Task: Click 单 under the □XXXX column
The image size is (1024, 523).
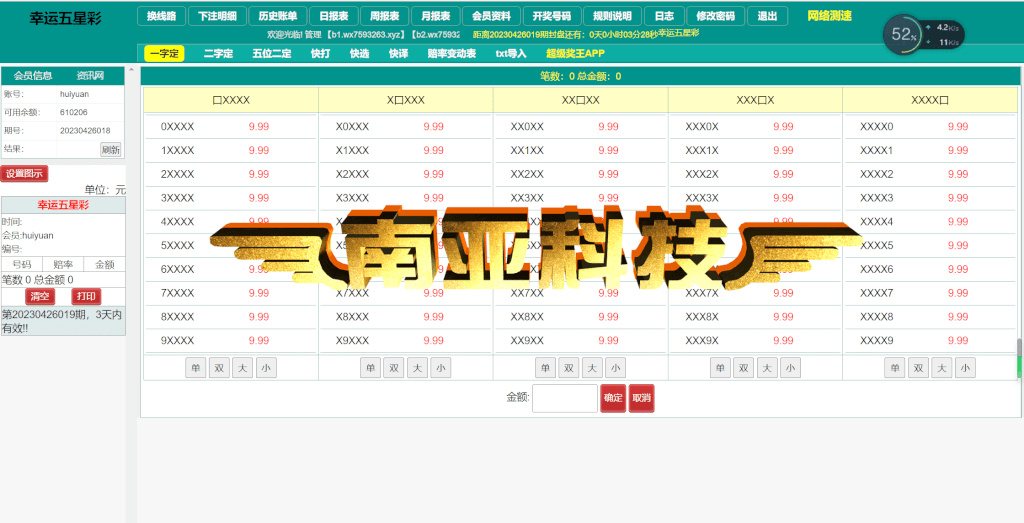Action: 195,368
